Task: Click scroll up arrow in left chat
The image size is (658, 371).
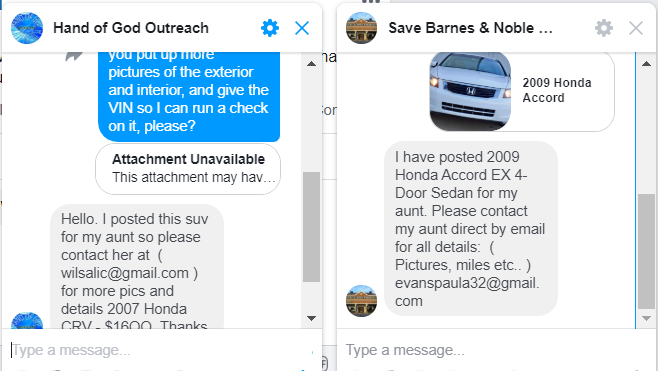Action: pos(311,64)
